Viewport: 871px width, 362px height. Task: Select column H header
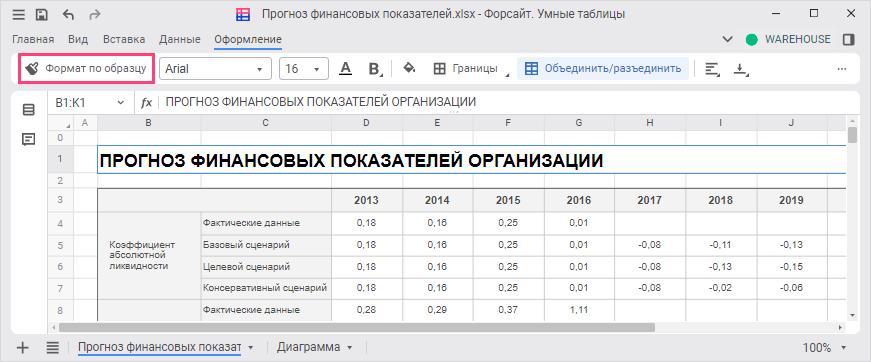coord(650,123)
